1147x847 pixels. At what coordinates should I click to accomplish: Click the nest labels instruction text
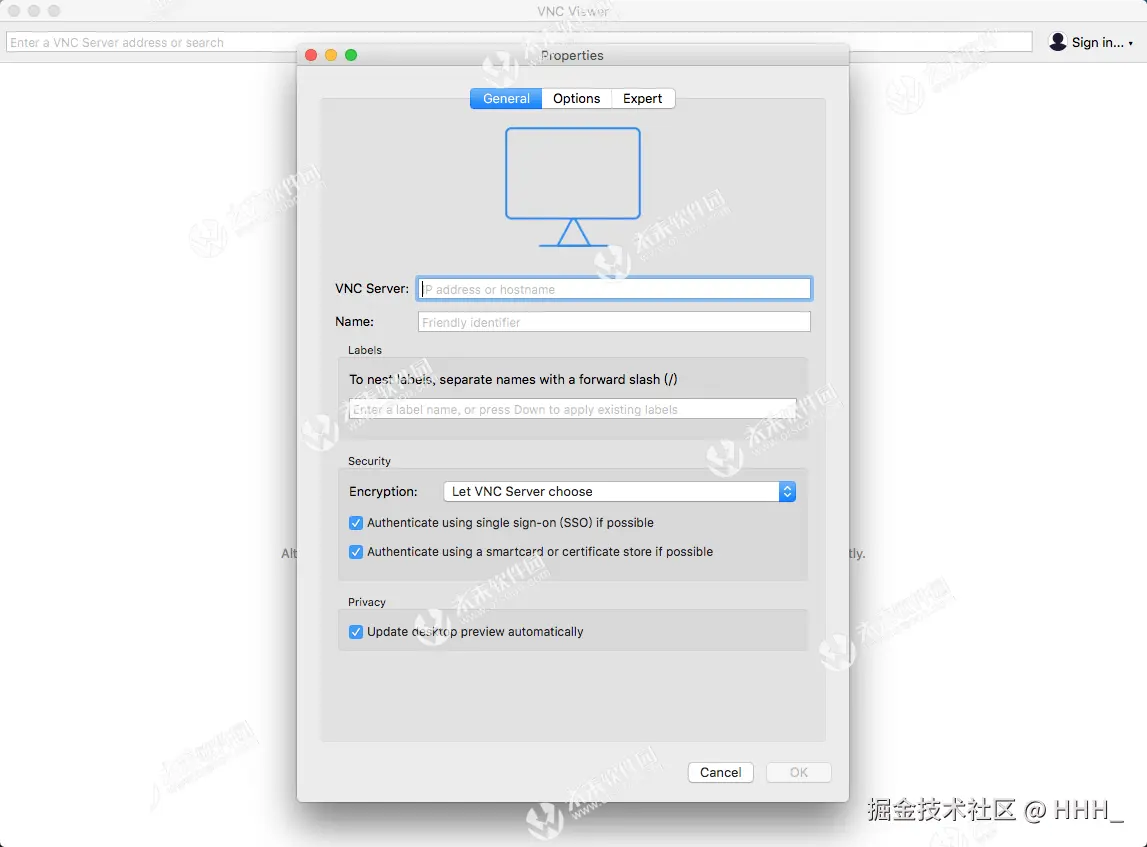click(513, 380)
